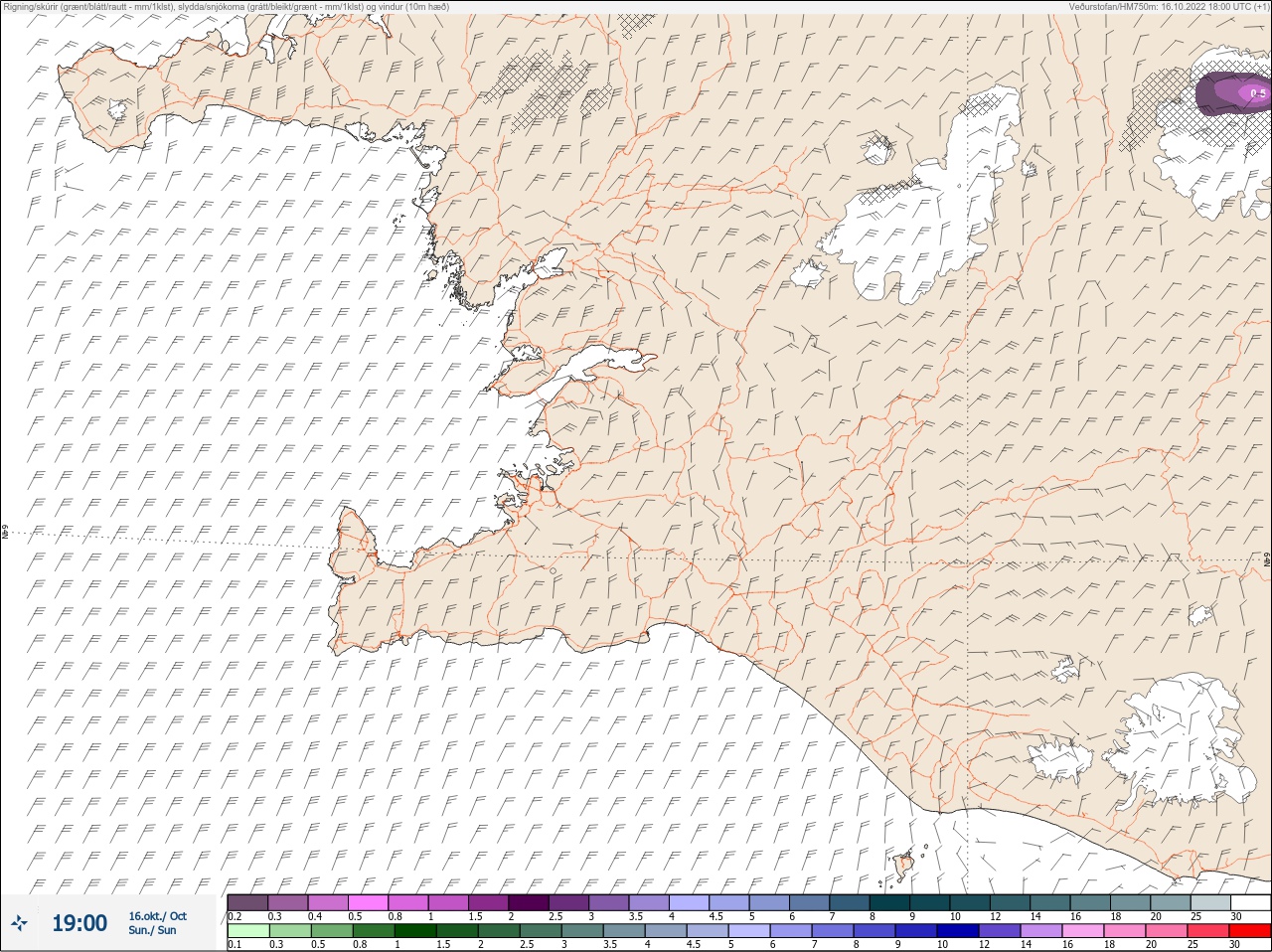Select the dark plum 0.2 swatch, upper legend
The width and height of the screenshot is (1272, 952).
tap(247, 902)
